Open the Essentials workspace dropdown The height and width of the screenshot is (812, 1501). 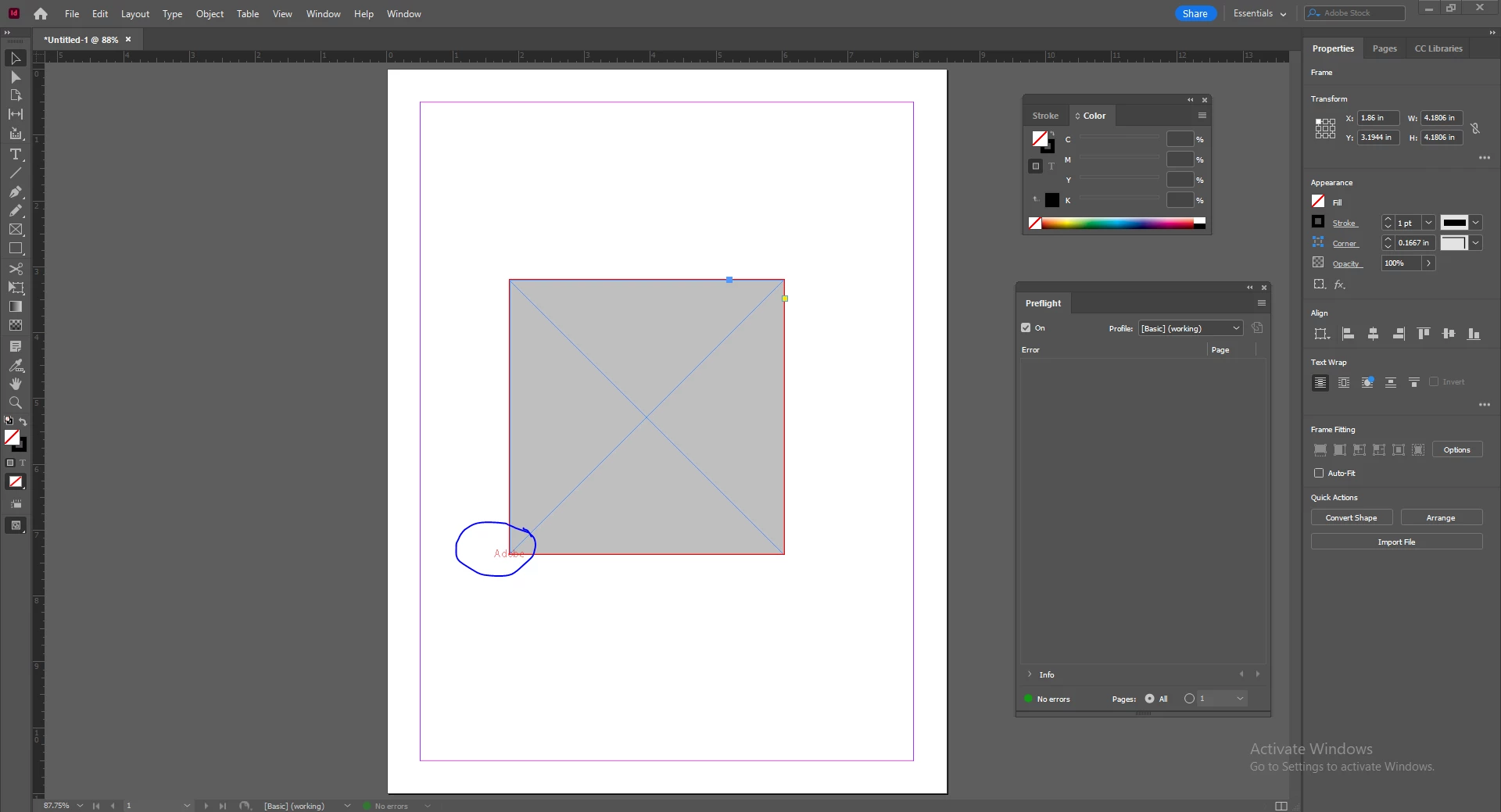pos(1259,13)
